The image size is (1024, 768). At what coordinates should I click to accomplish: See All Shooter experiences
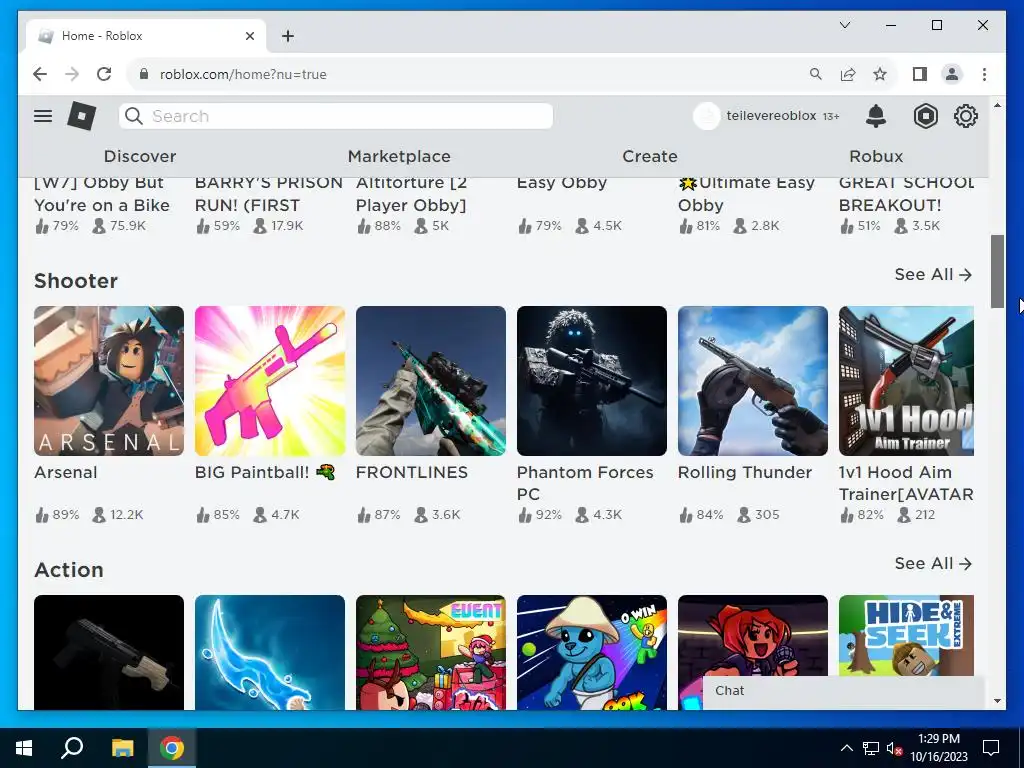(933, 275)
